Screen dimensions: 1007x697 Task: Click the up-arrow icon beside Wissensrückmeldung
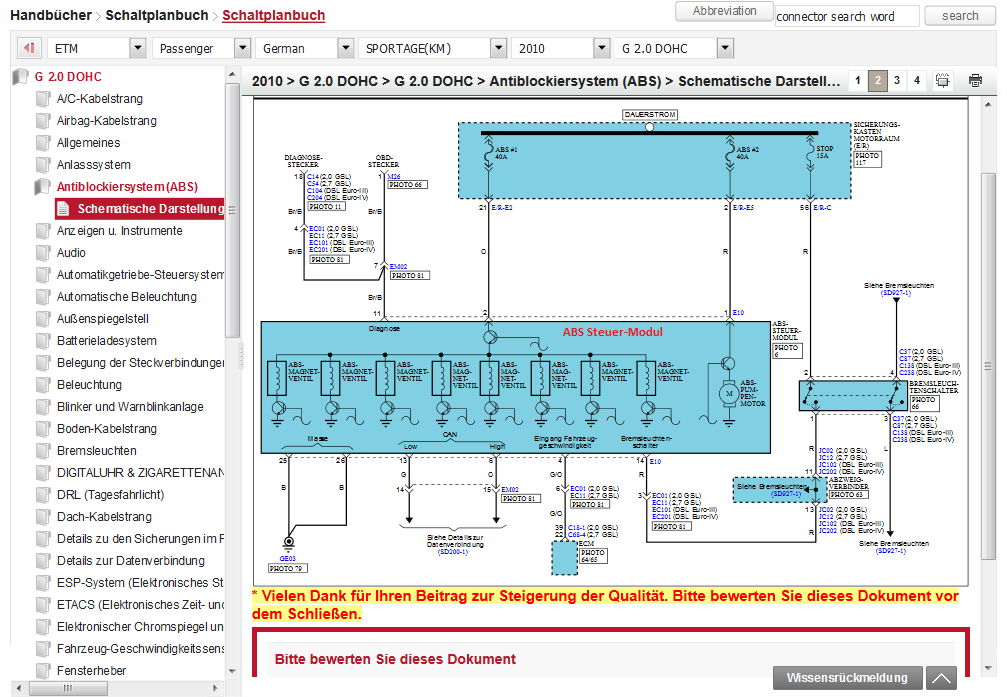[x=941, y=678]
